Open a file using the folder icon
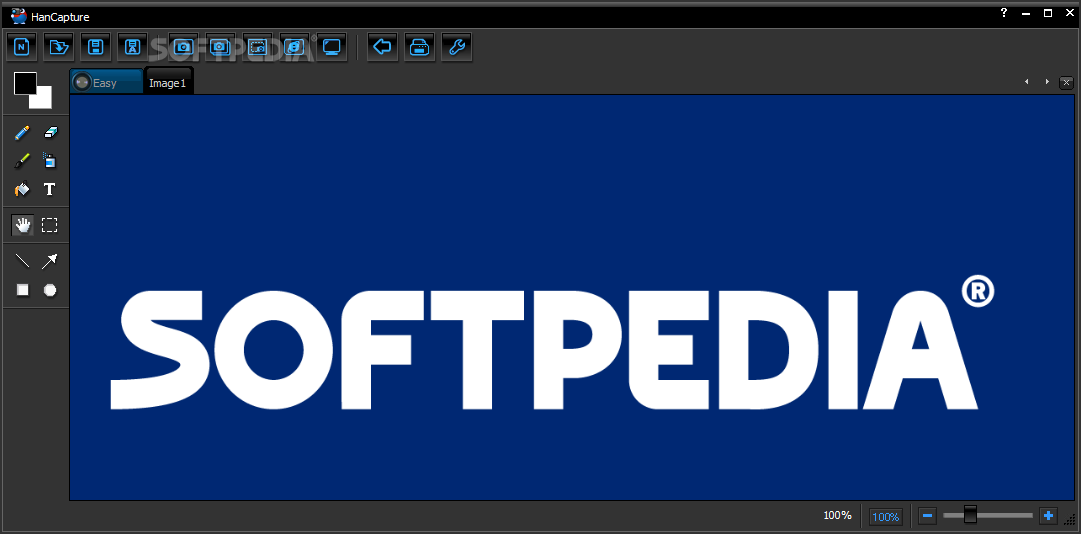This screenshot has height=534, width=1081. (x=59, y=47)
